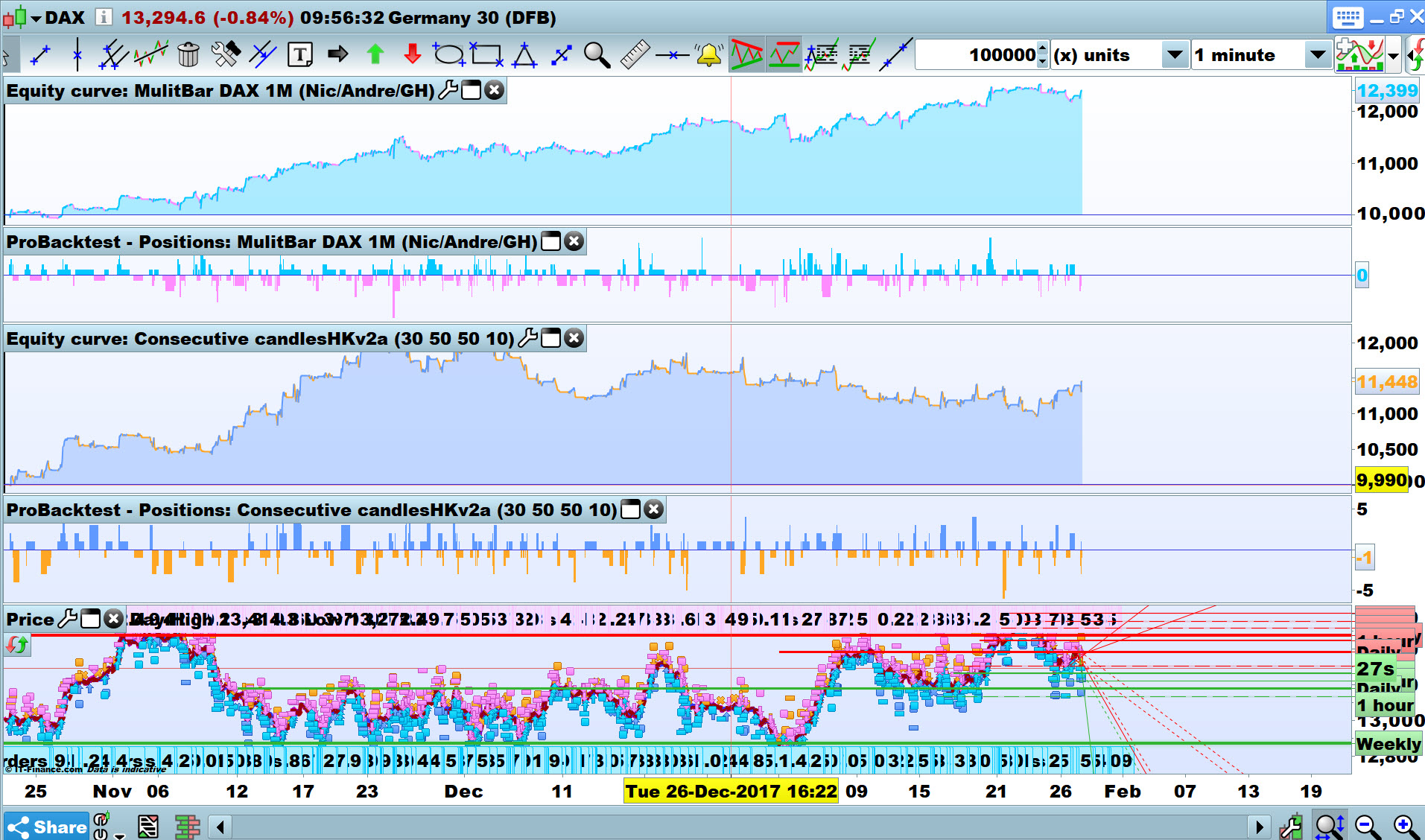The width and height of the screenshot is (1425, 840).
Task: Select the Fibonacci segment tool
Action: [561, 55]
